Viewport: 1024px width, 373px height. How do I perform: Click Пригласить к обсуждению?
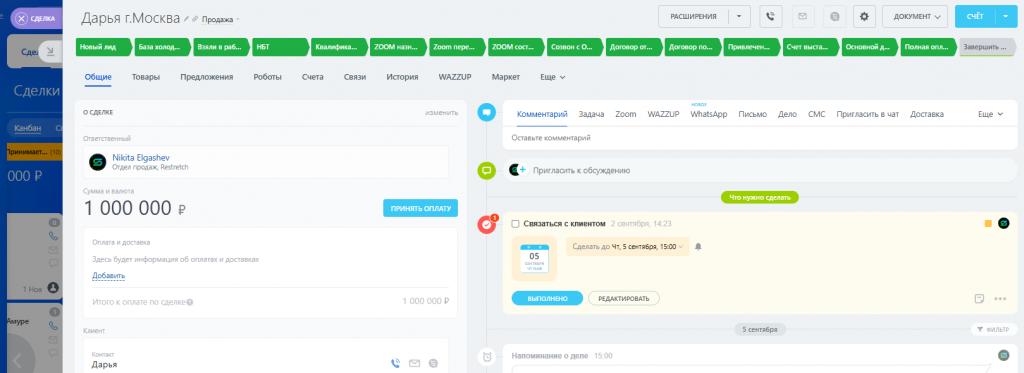tap(581, 170)
